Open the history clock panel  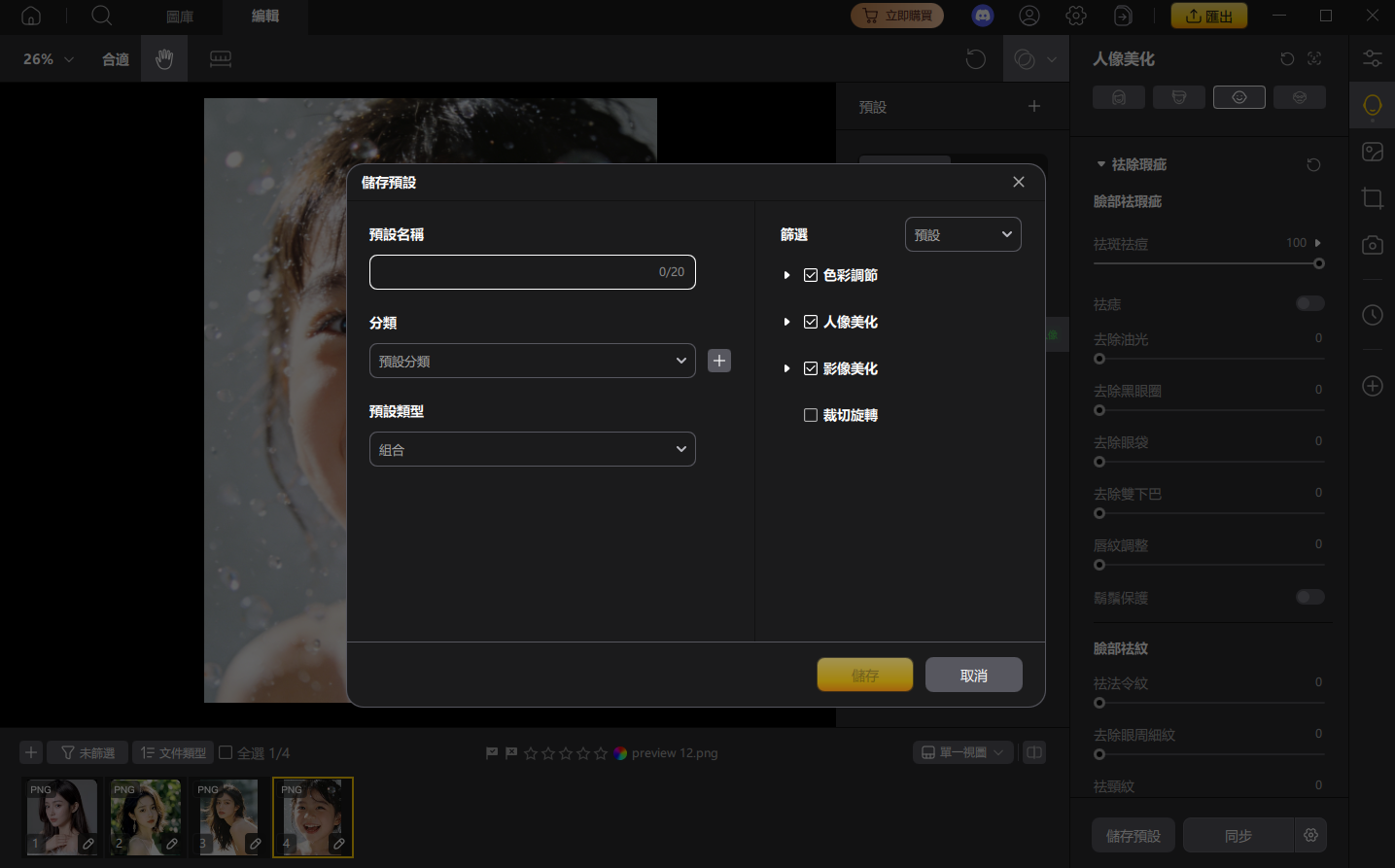coord(1372,315)
